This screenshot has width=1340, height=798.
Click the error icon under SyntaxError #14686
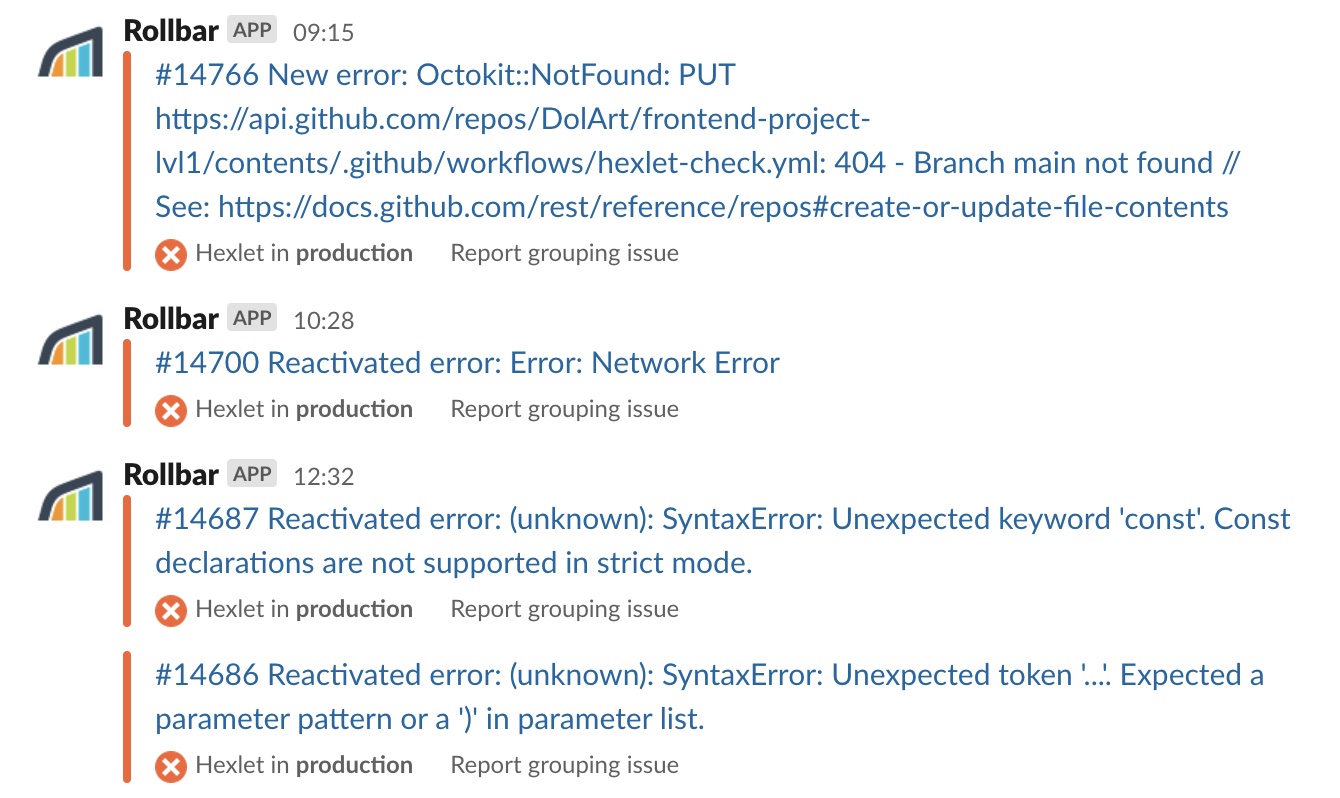point(170,766)
